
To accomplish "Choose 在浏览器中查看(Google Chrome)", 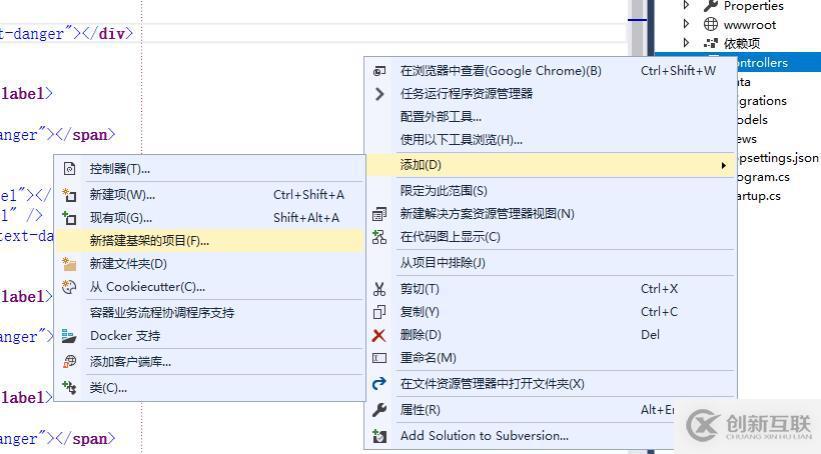I will pyautogui.click(x=551, y=71).
